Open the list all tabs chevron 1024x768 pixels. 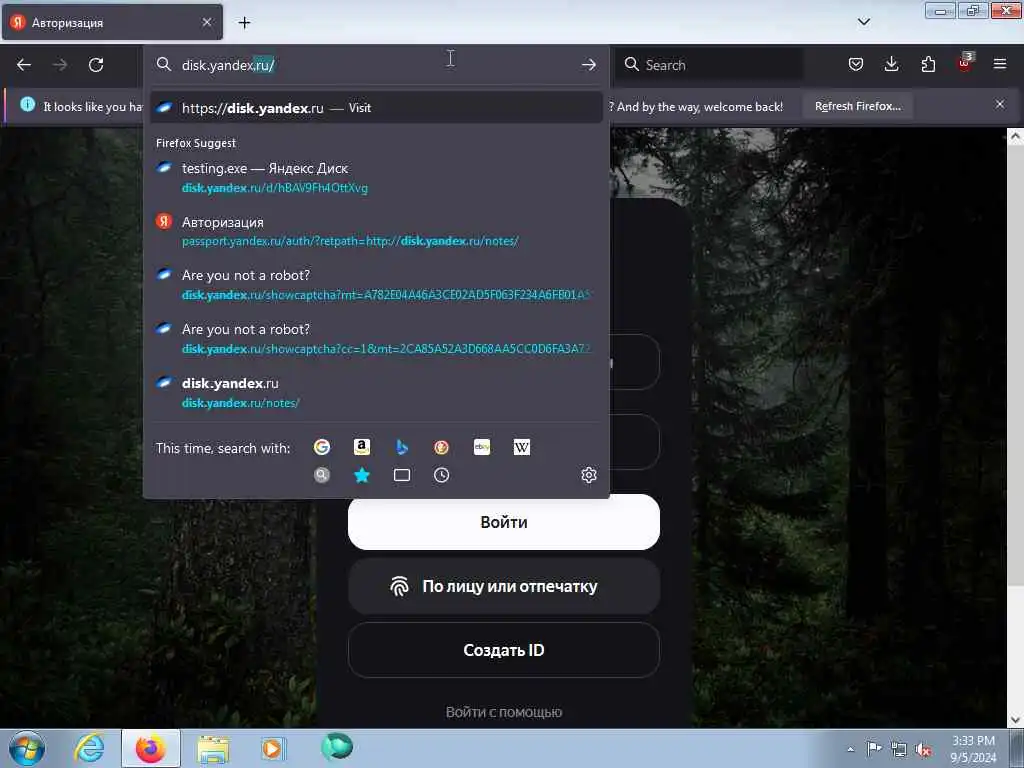[863, 22]
